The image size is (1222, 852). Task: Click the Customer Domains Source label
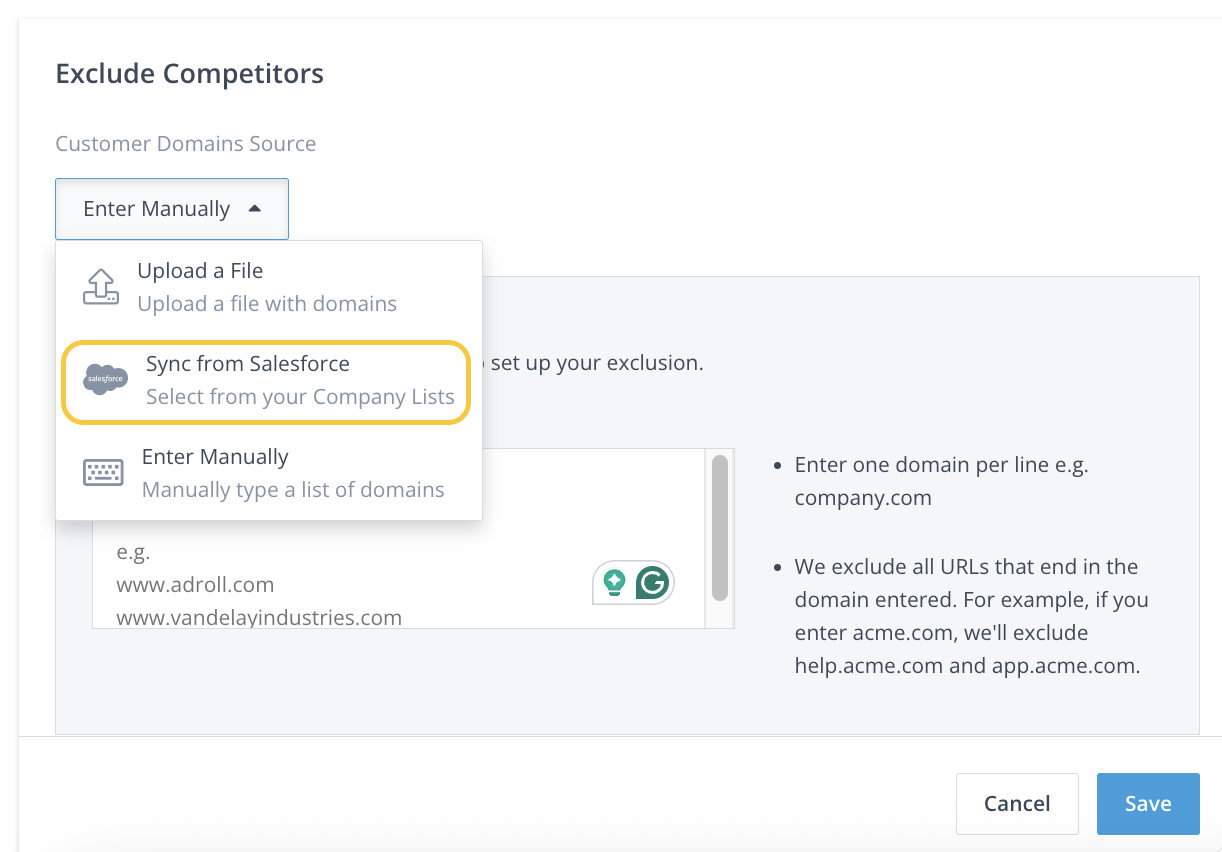point(185,143)
